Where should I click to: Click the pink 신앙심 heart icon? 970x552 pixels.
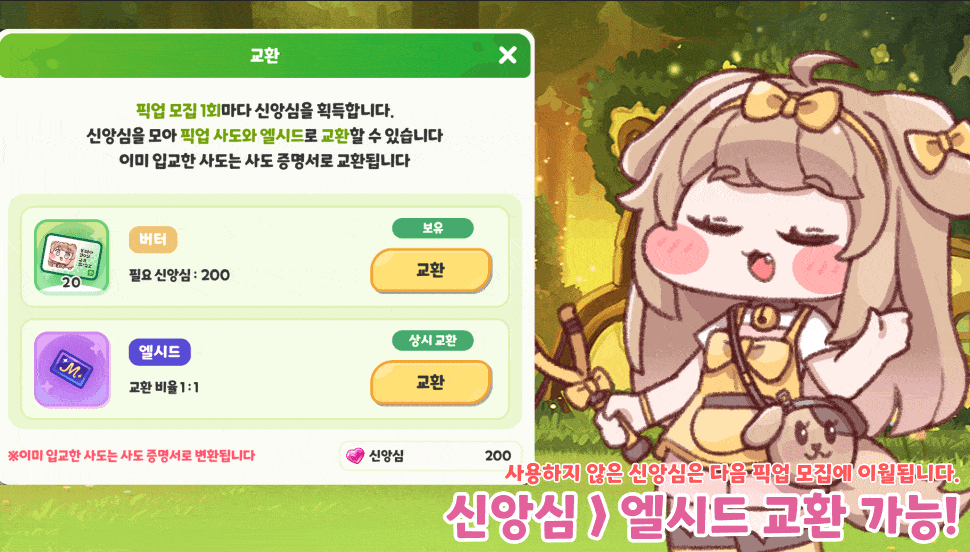pos(355,455)
